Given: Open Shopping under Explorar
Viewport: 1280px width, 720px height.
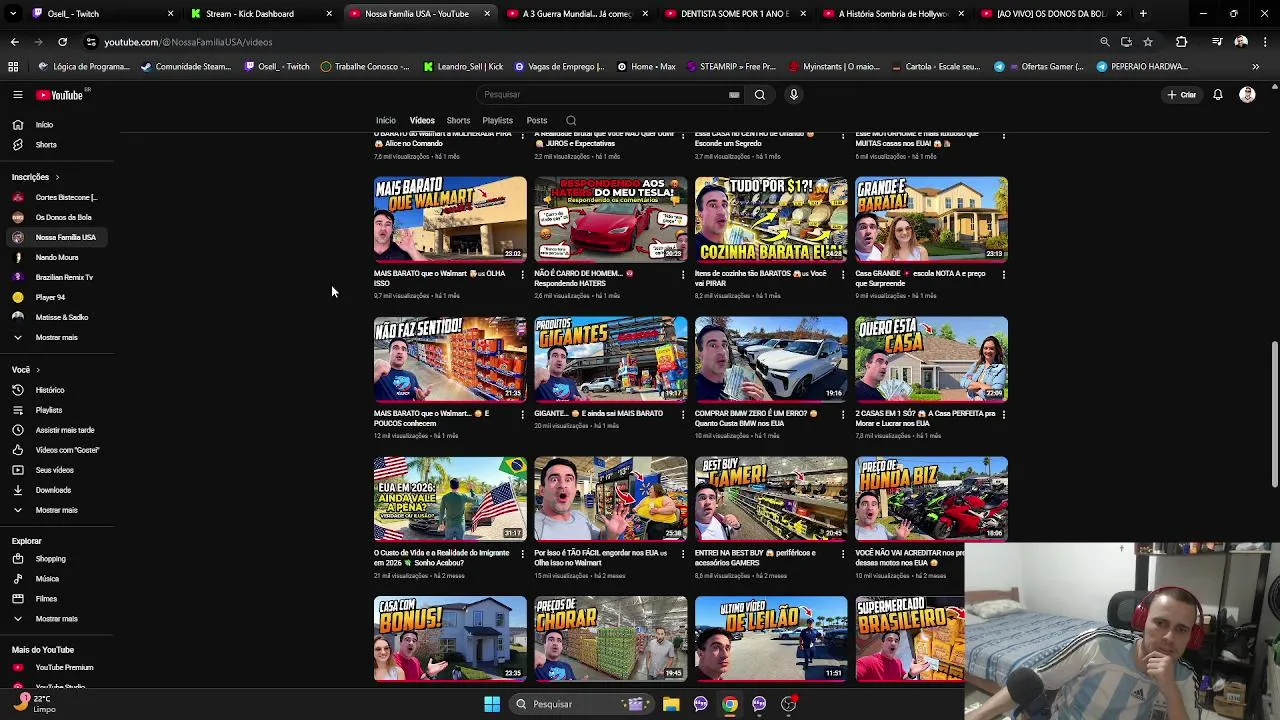Looking at the screenshot, I should pyautogui.click(x=57, y=559).
